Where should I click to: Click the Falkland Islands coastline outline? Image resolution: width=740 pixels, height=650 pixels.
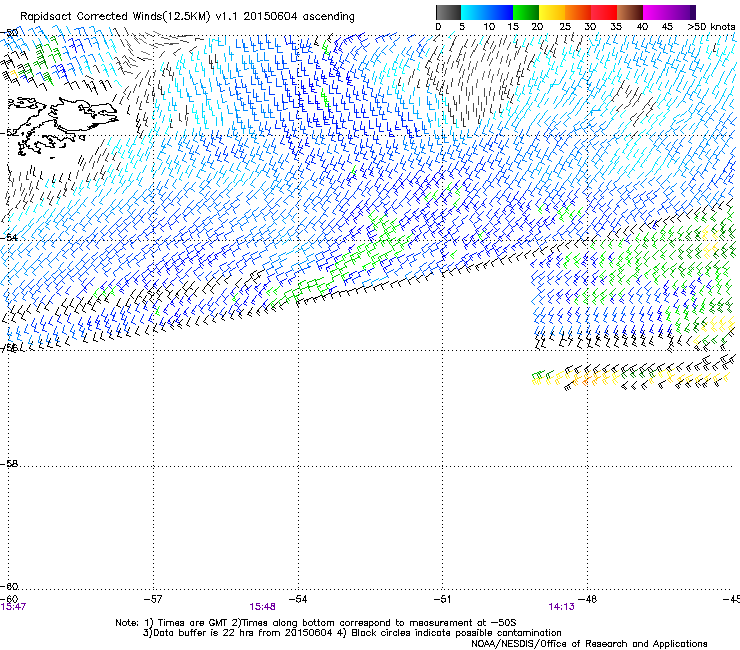(x=64, y=125)
